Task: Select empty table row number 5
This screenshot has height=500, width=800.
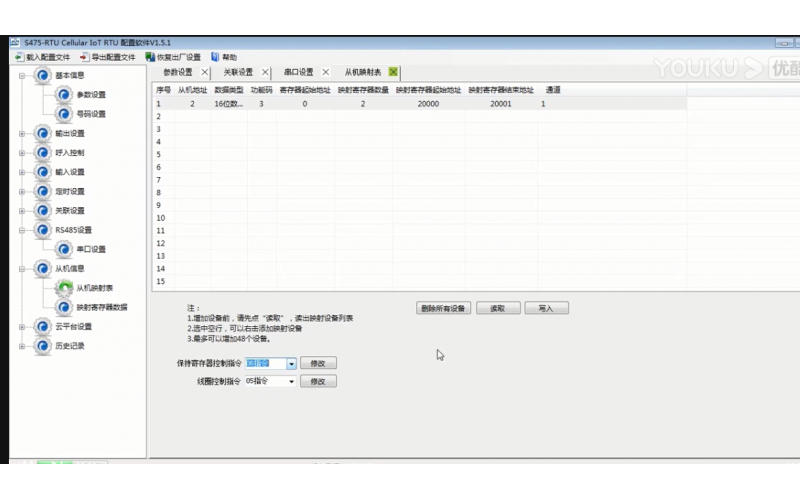Action: (420, 155)
